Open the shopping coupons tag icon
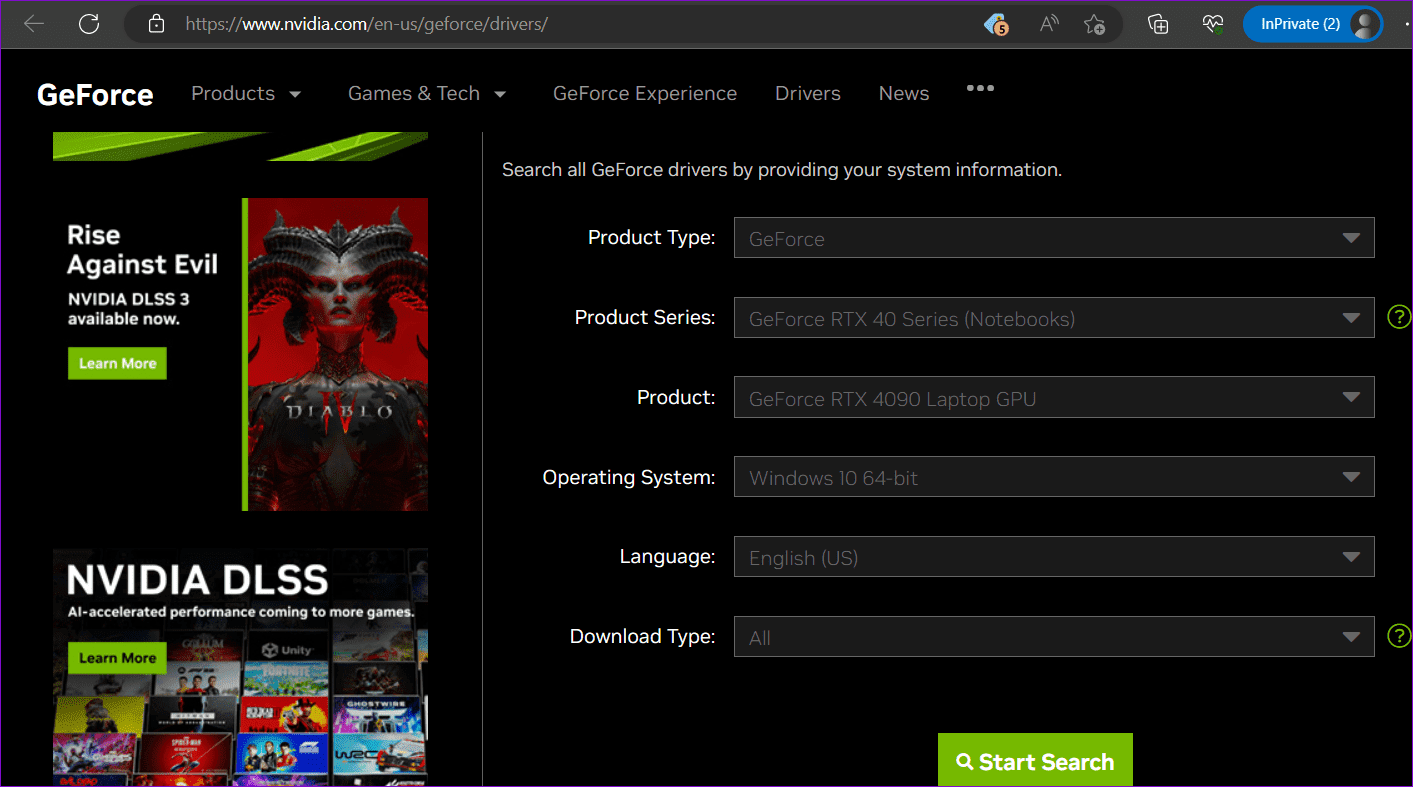Image resolution: width=1413 pixels, height=787 pixels. [995, 24]
